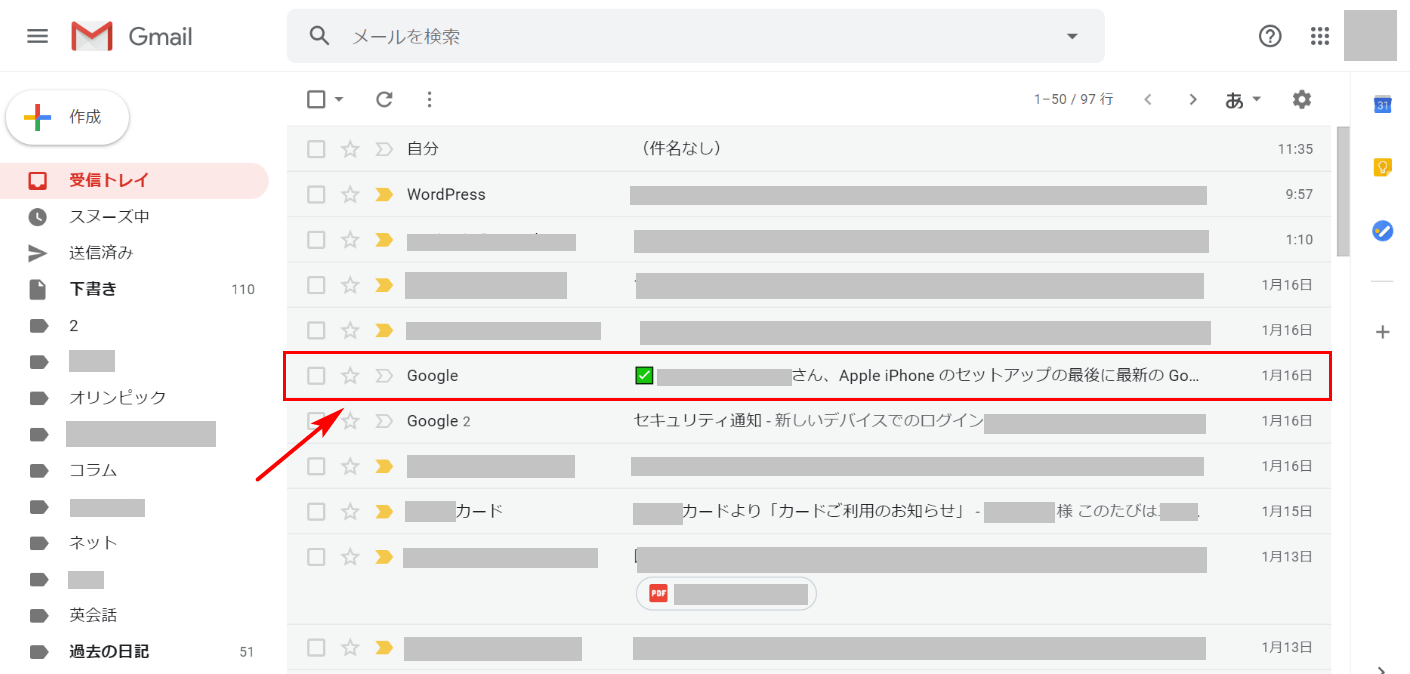The width and height of the screenshot is (1410, 674).
Task: Expand the select-all checkbox dropdown arrow
Action: 339,99
